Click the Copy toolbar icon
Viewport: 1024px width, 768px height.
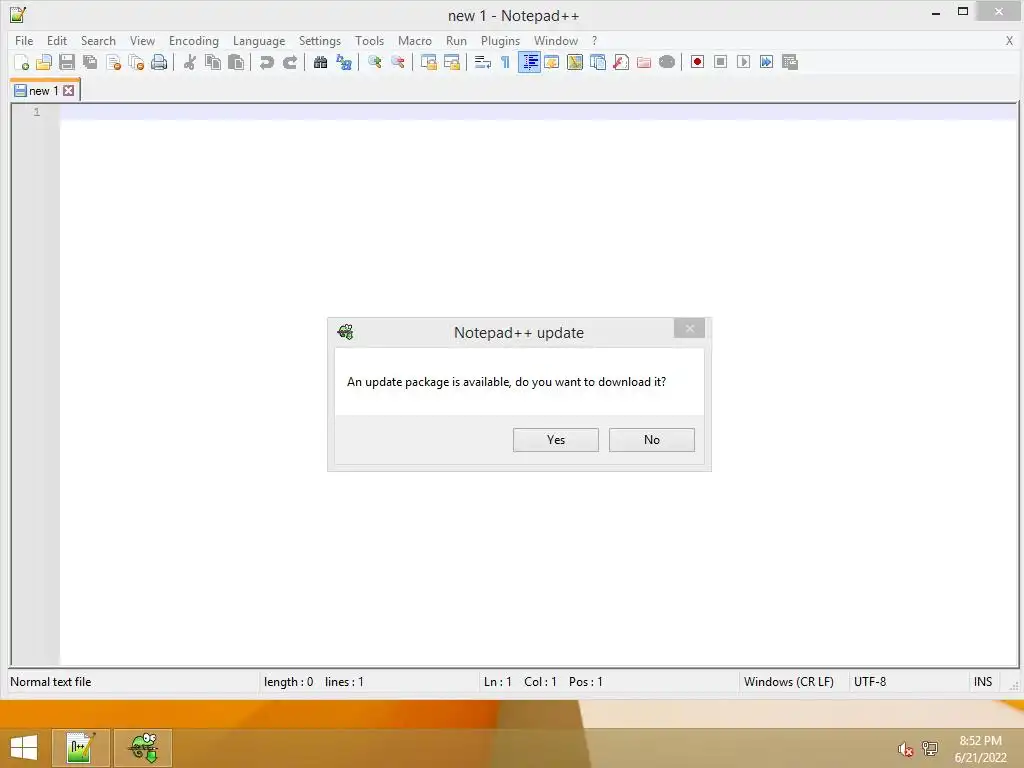(x=213, y=62)
